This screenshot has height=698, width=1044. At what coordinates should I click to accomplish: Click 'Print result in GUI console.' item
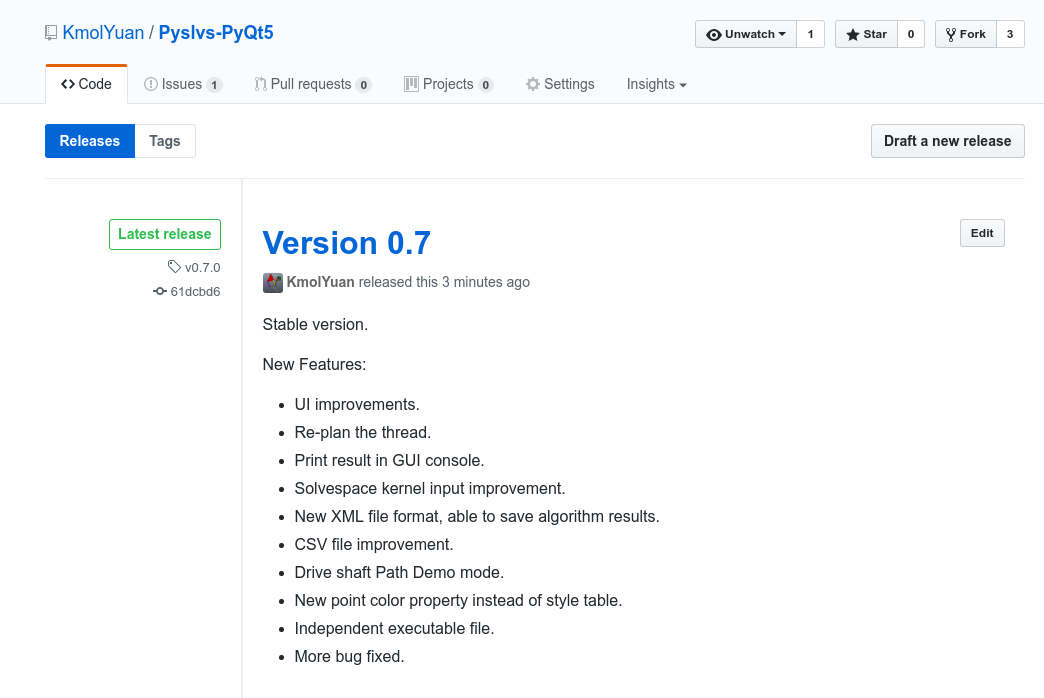(x=390, y=460)
